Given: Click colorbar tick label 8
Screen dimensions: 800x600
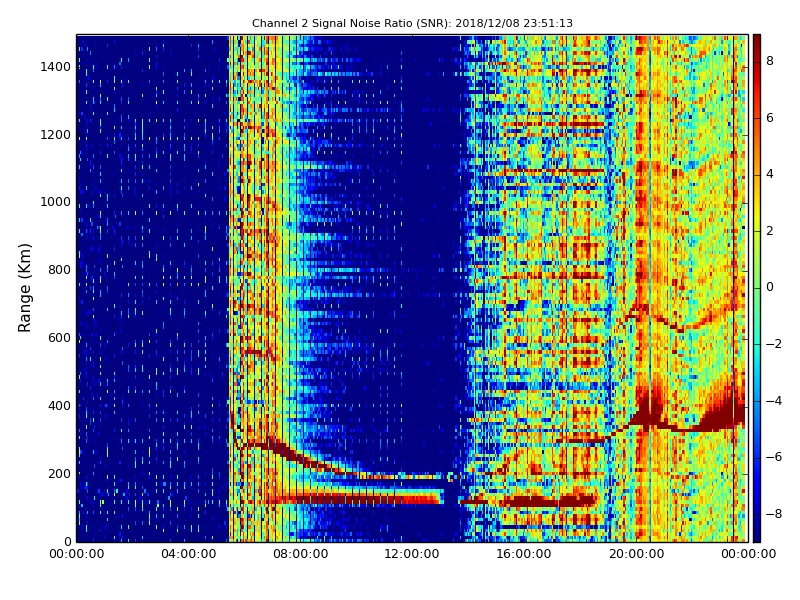Looking at the screenshot, I should tap(769, 61).
